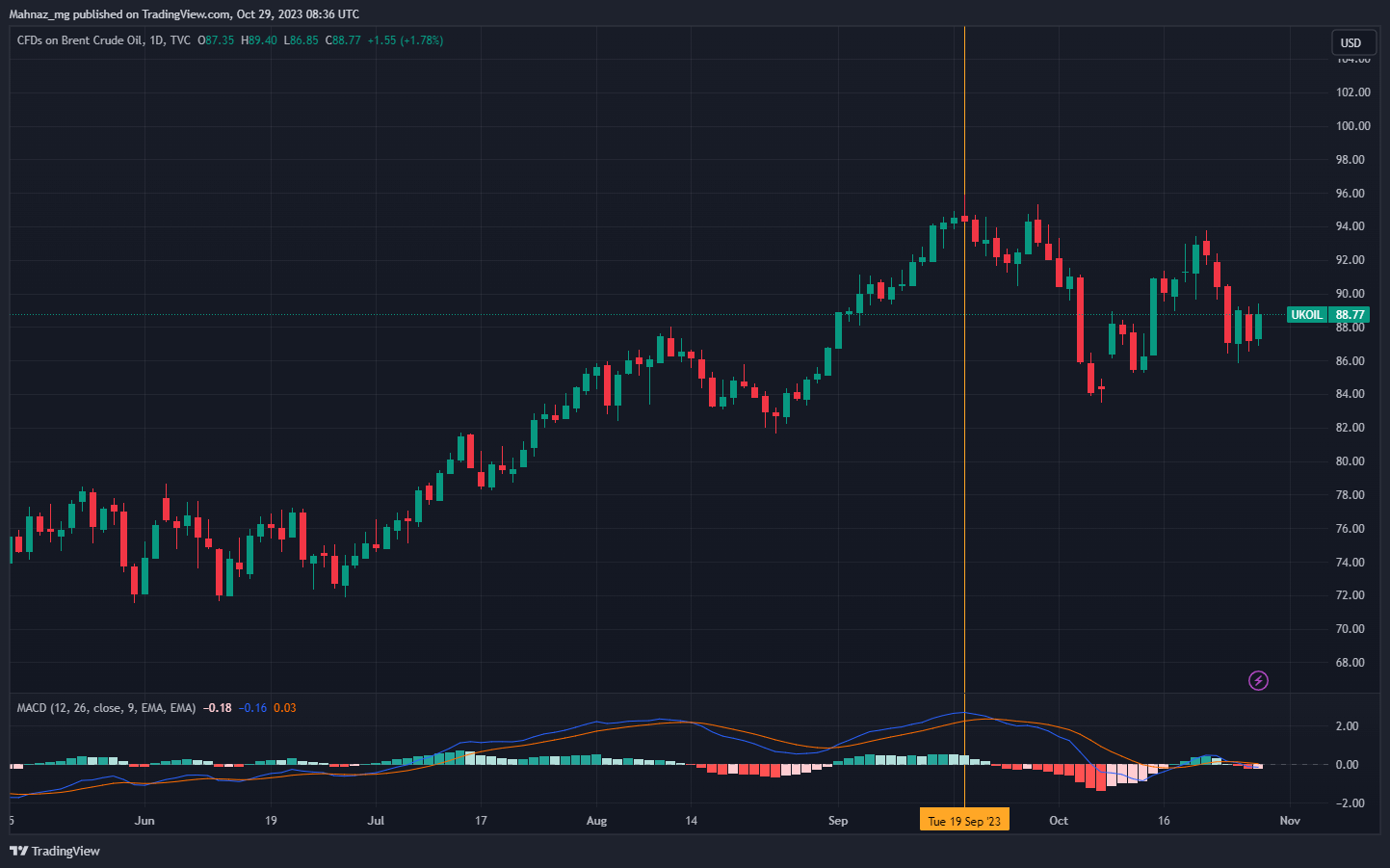Click the orange signal value 0.03

tap(285, 708)
